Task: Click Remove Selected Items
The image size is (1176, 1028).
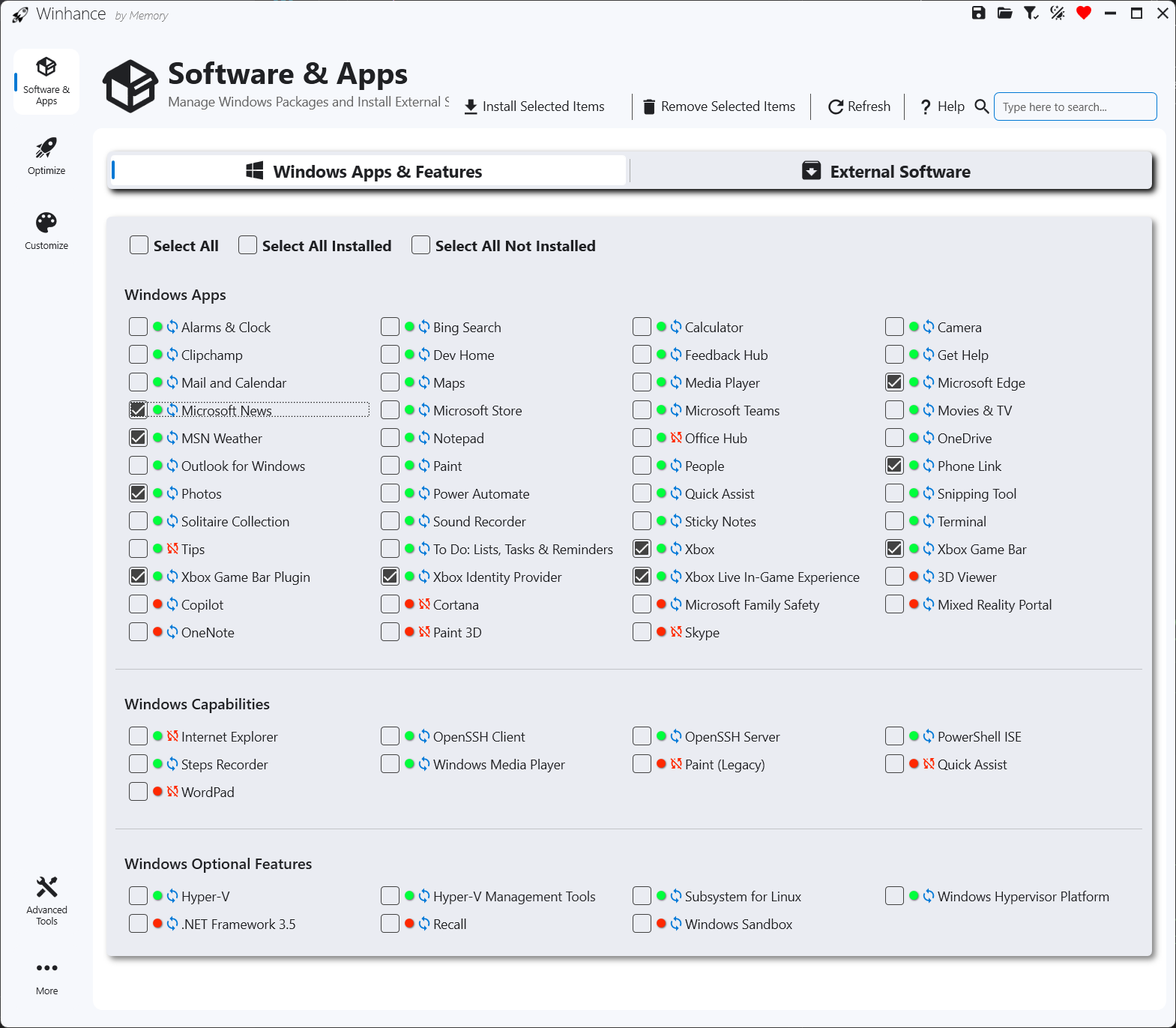Action: click(x=720, y=106)
